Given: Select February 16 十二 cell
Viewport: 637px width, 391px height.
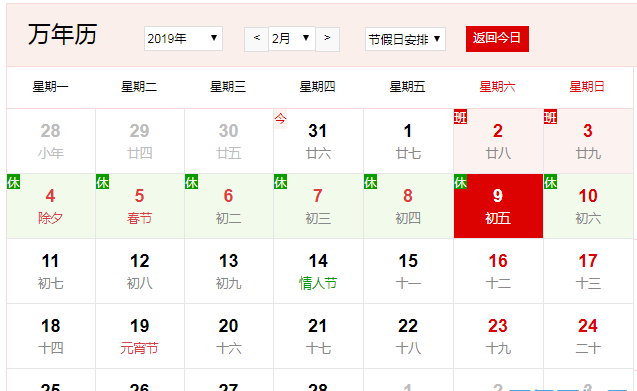Looking at the screenshot, I should coord(498,271).
